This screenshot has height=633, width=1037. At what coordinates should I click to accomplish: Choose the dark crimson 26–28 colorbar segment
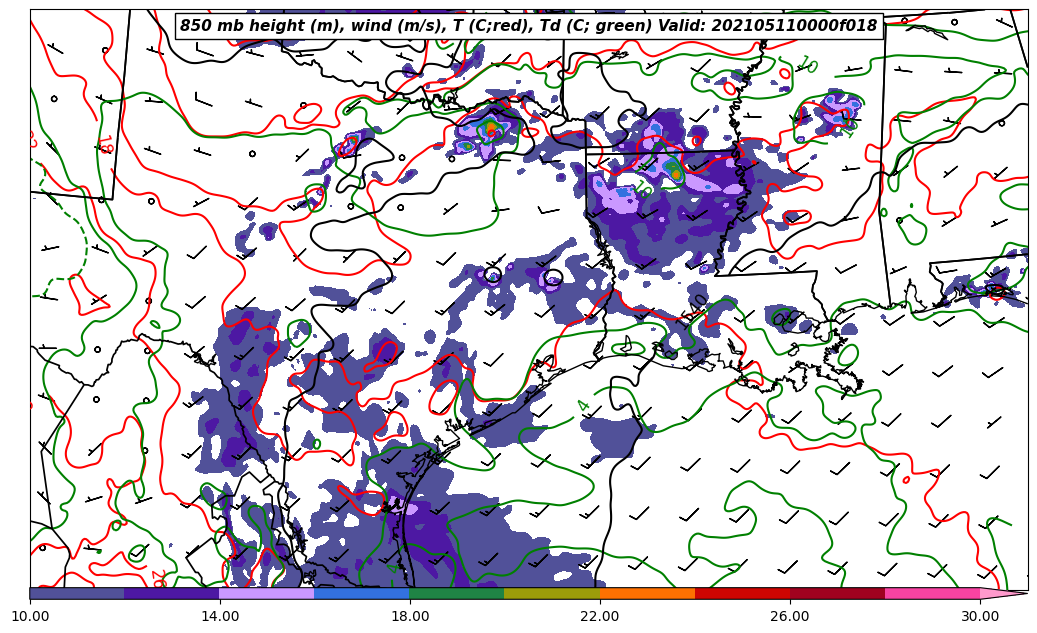[x=837, y=593]
